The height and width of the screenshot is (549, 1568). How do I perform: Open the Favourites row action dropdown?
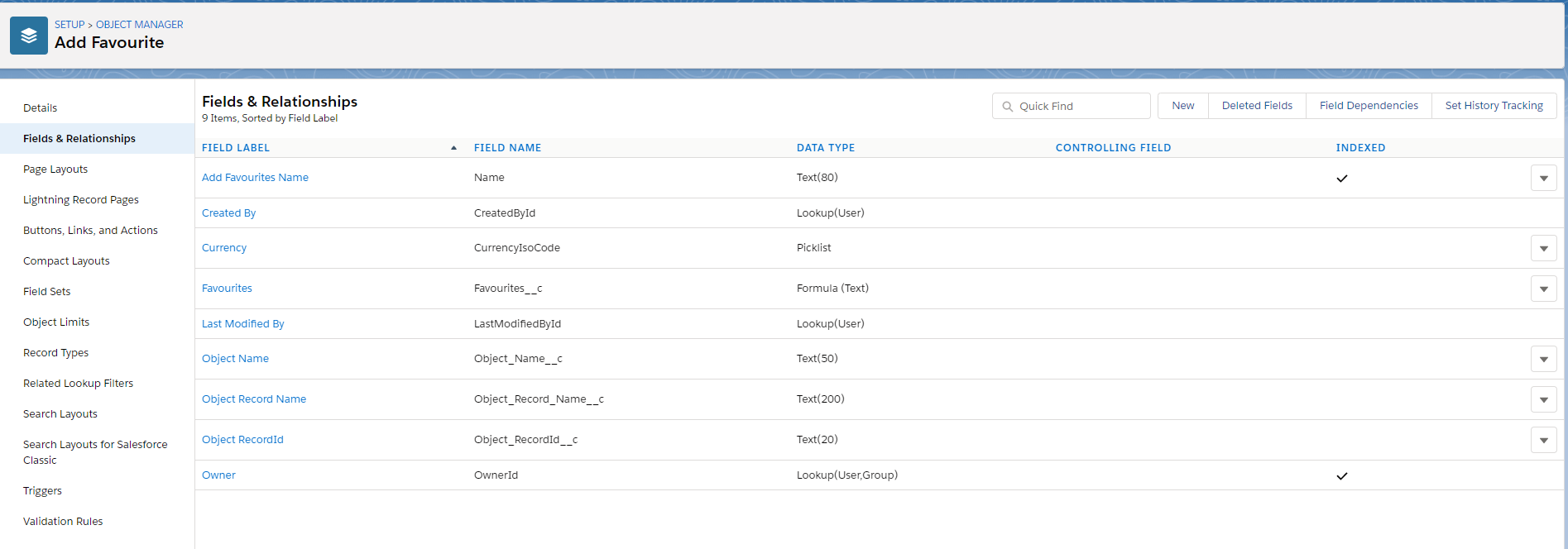[x=1544, y=289]
